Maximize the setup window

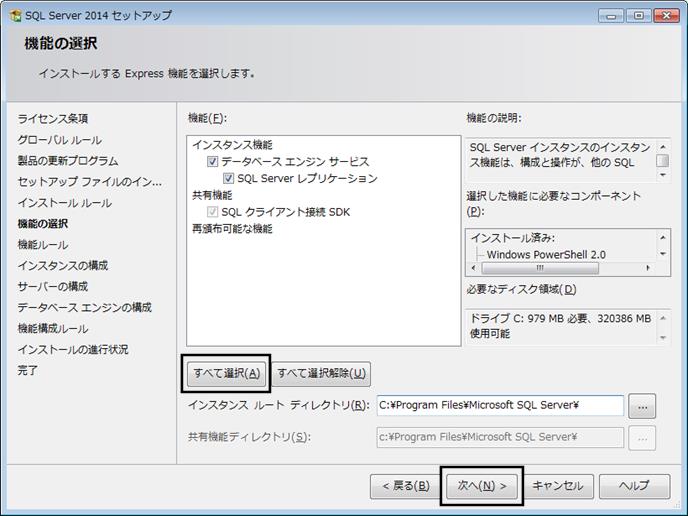(x=638, y=16)
